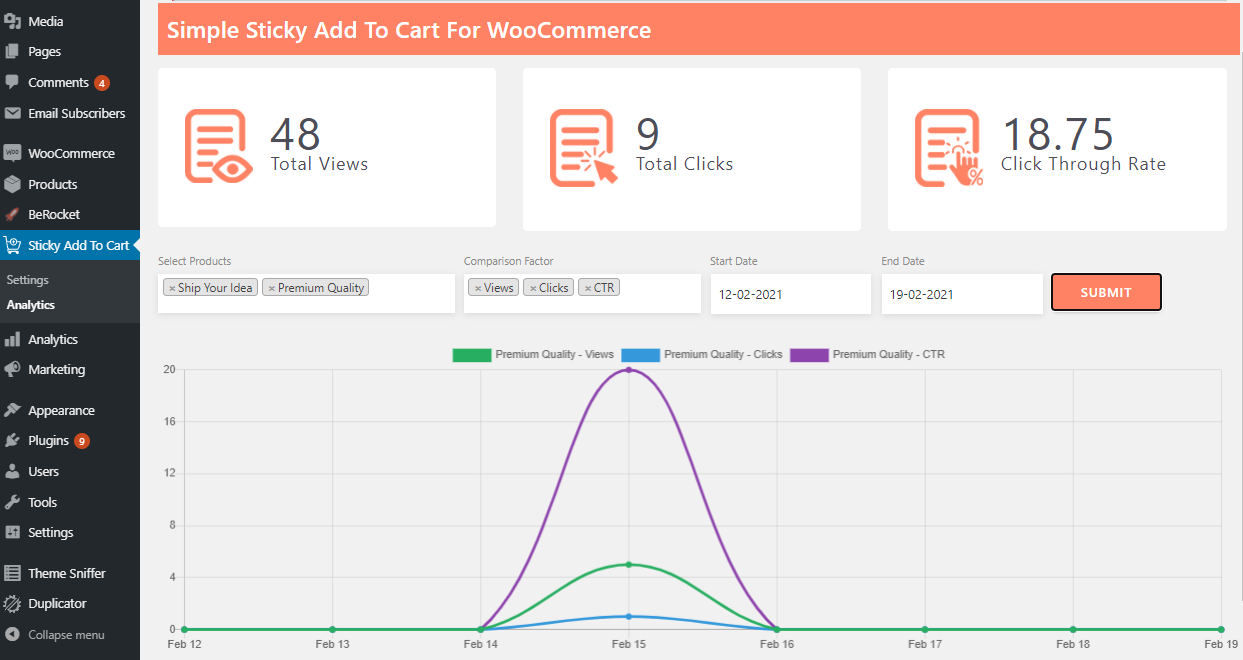Click the green Views data point at Feb 15
This screenshot has height=660, width=1243.
tap(628, 564)
